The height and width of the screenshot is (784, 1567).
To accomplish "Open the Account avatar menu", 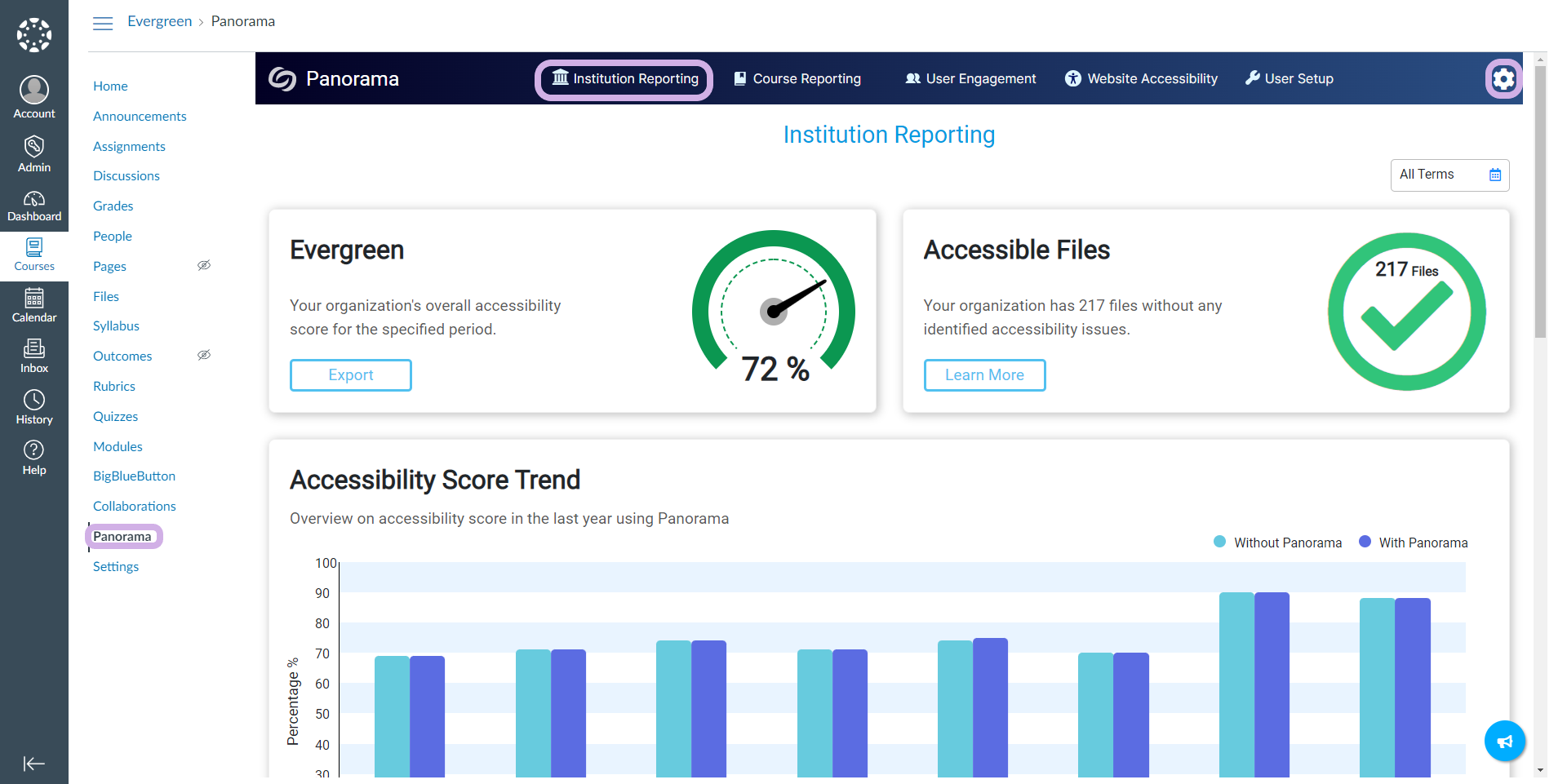I will [34, 97].
